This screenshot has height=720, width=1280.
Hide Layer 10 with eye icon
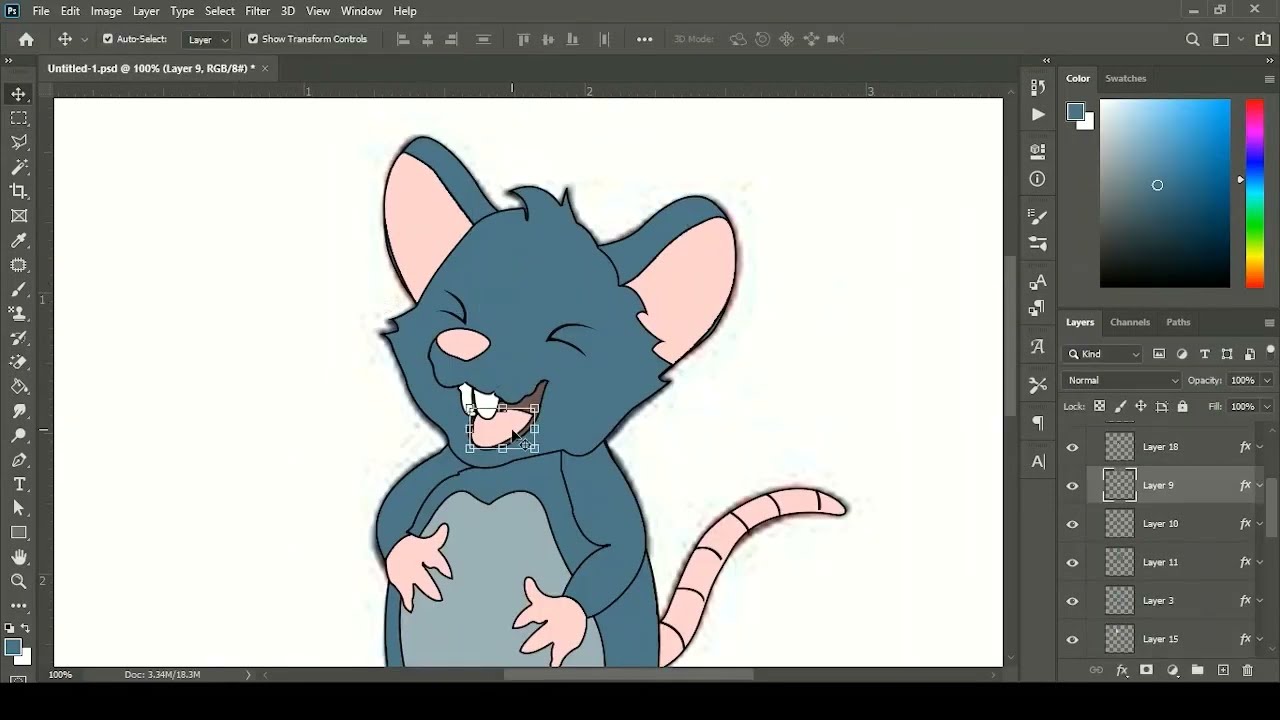tap(1073, 524)
